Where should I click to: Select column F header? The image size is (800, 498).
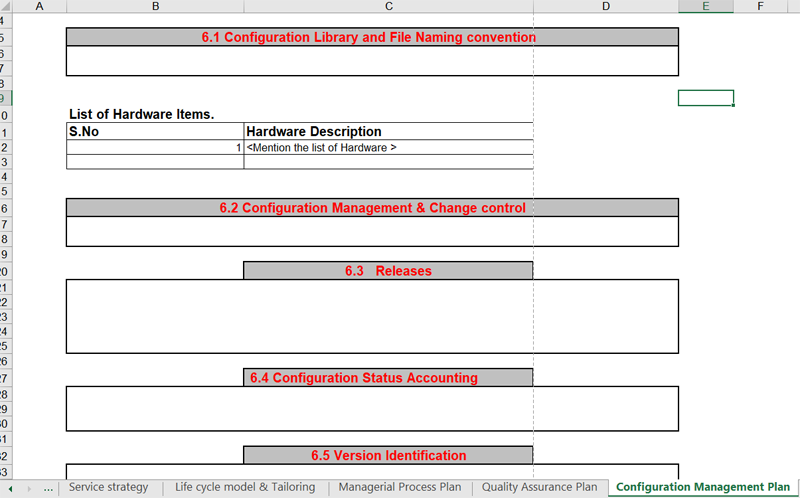[x=761, y=6]
